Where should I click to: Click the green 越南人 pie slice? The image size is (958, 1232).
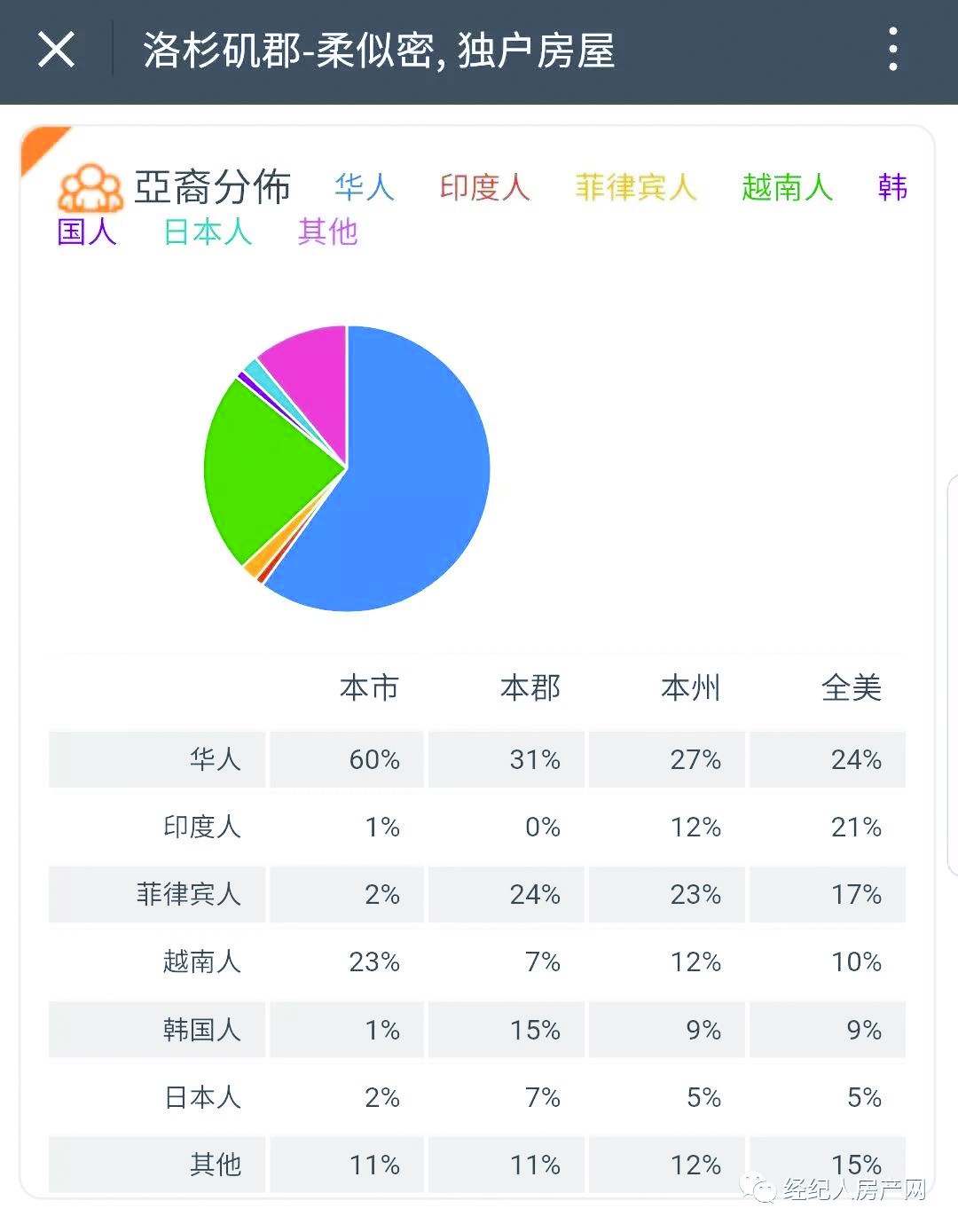click(266, 470)
